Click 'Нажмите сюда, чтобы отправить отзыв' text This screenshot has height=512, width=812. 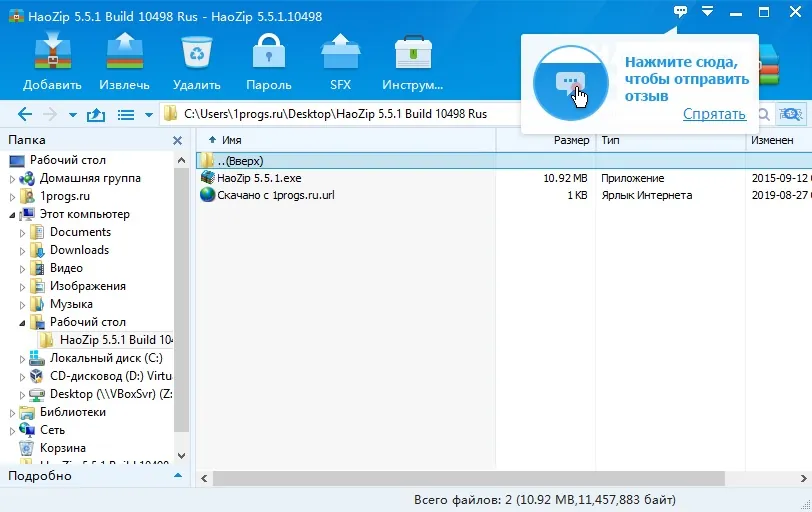[x=687, y=79]
